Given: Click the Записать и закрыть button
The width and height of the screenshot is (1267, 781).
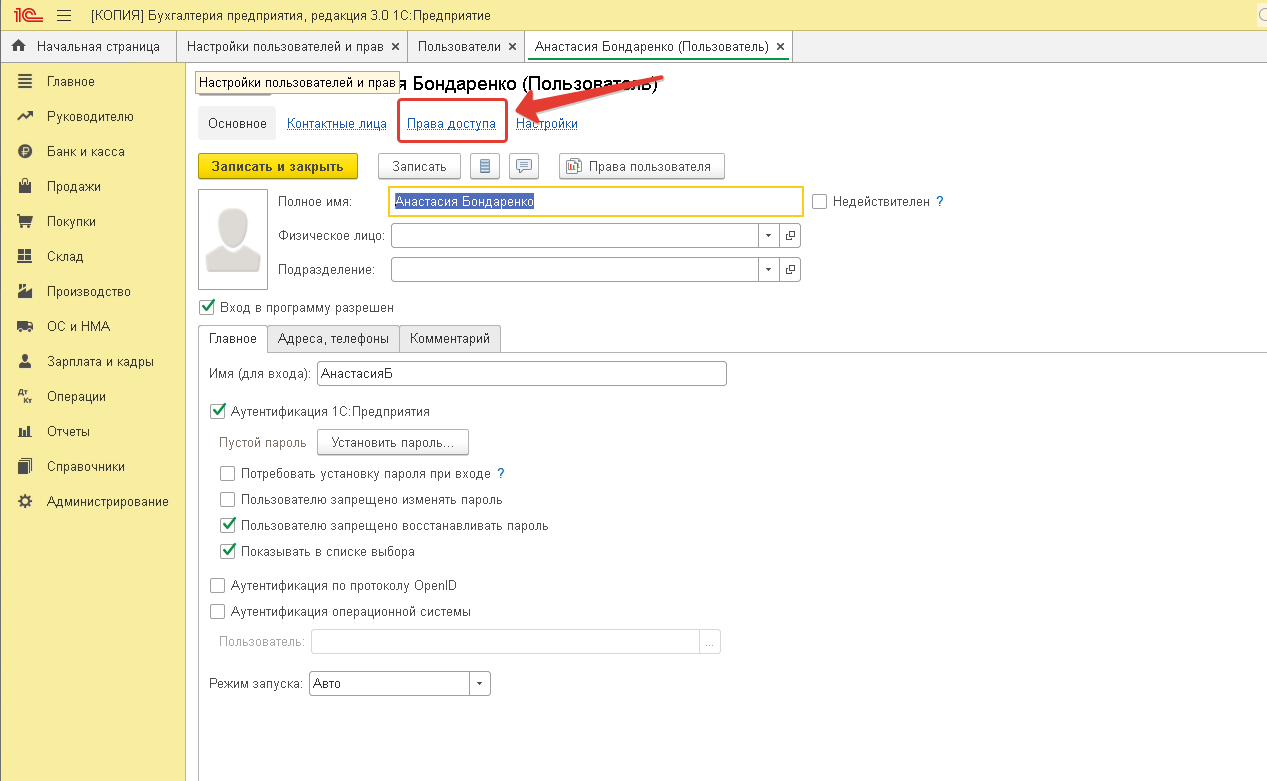Looking at the screenshot, I should tap(278, 166).
